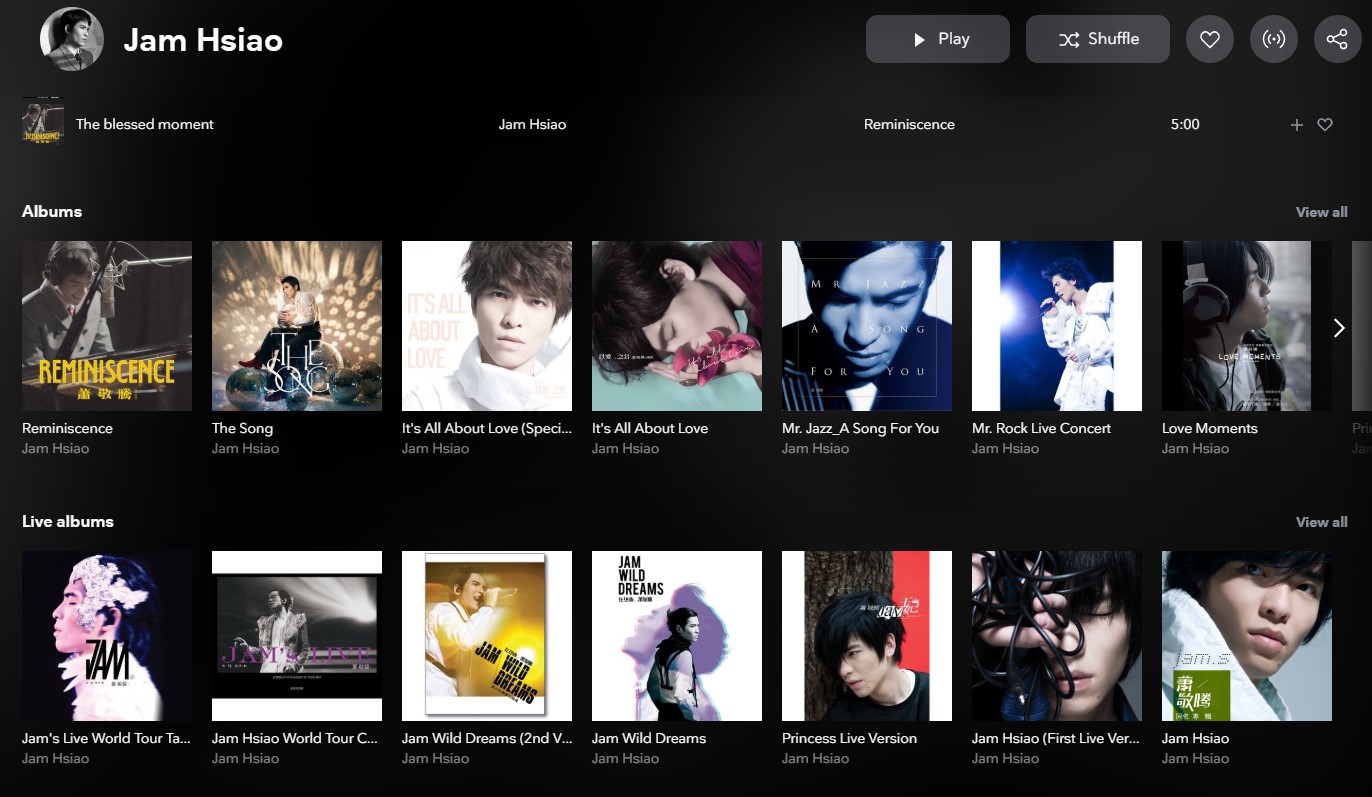Click the share icon in header

point(1337,39)
